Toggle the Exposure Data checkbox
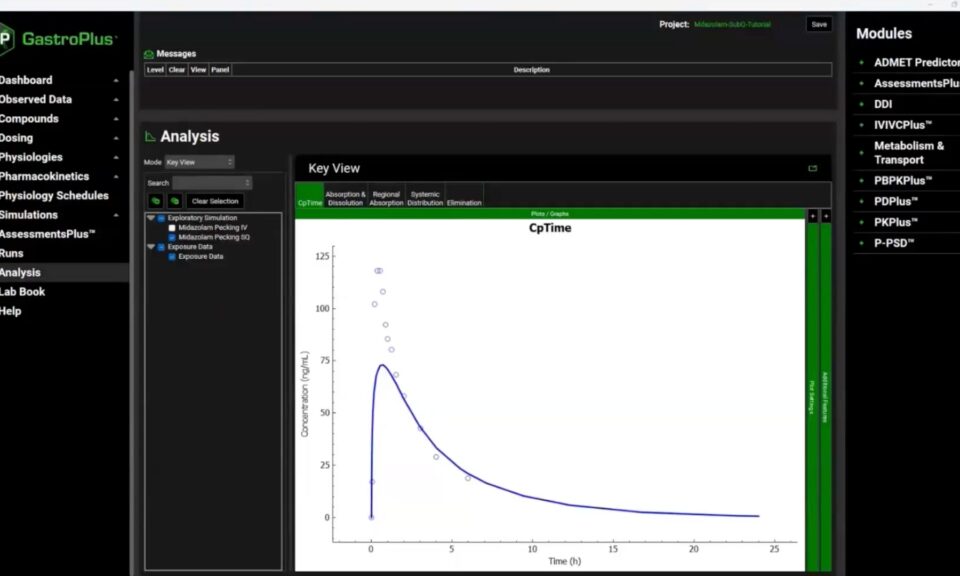Screen dimensions: 960x576 171,256
